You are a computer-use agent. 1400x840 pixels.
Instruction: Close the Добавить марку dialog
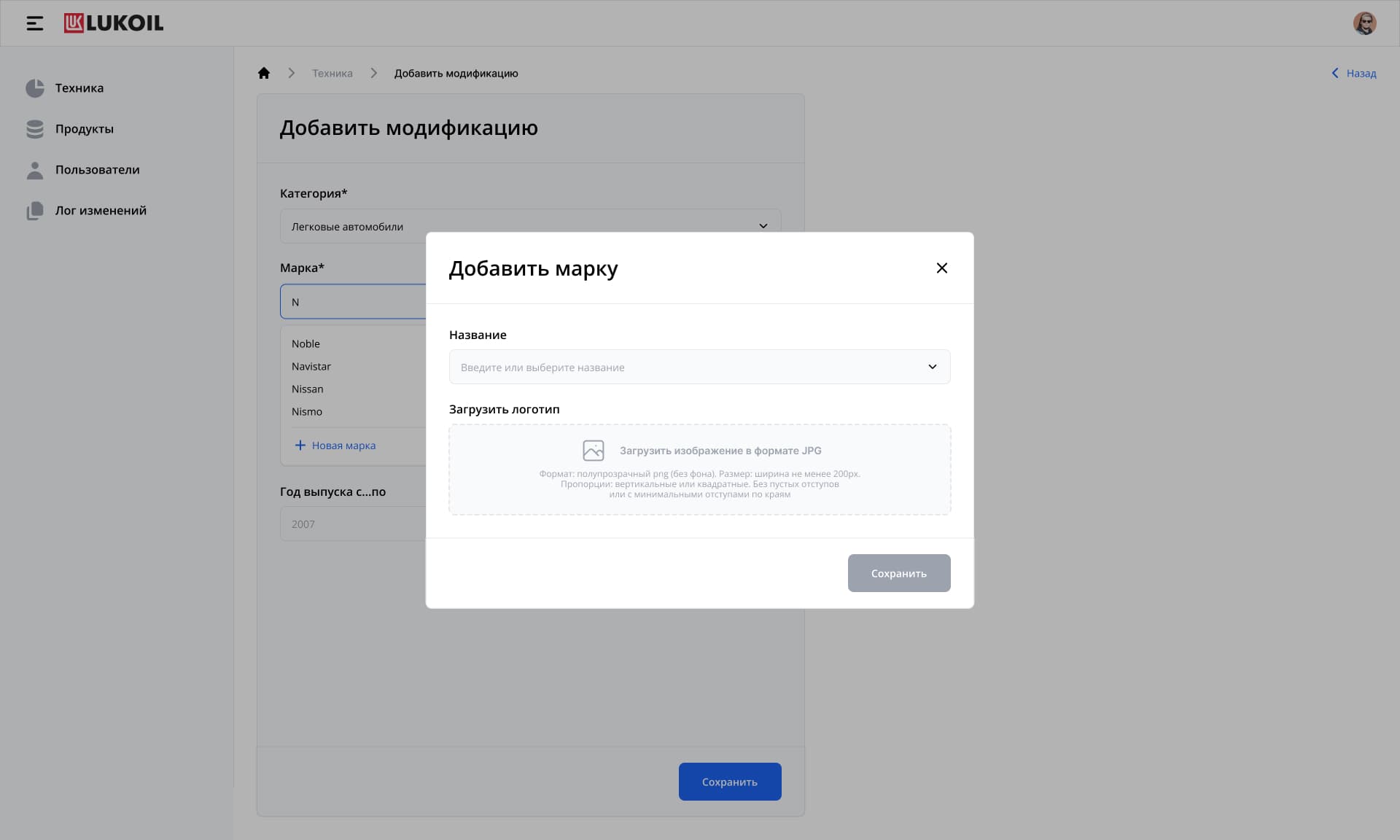coord(941,268)
